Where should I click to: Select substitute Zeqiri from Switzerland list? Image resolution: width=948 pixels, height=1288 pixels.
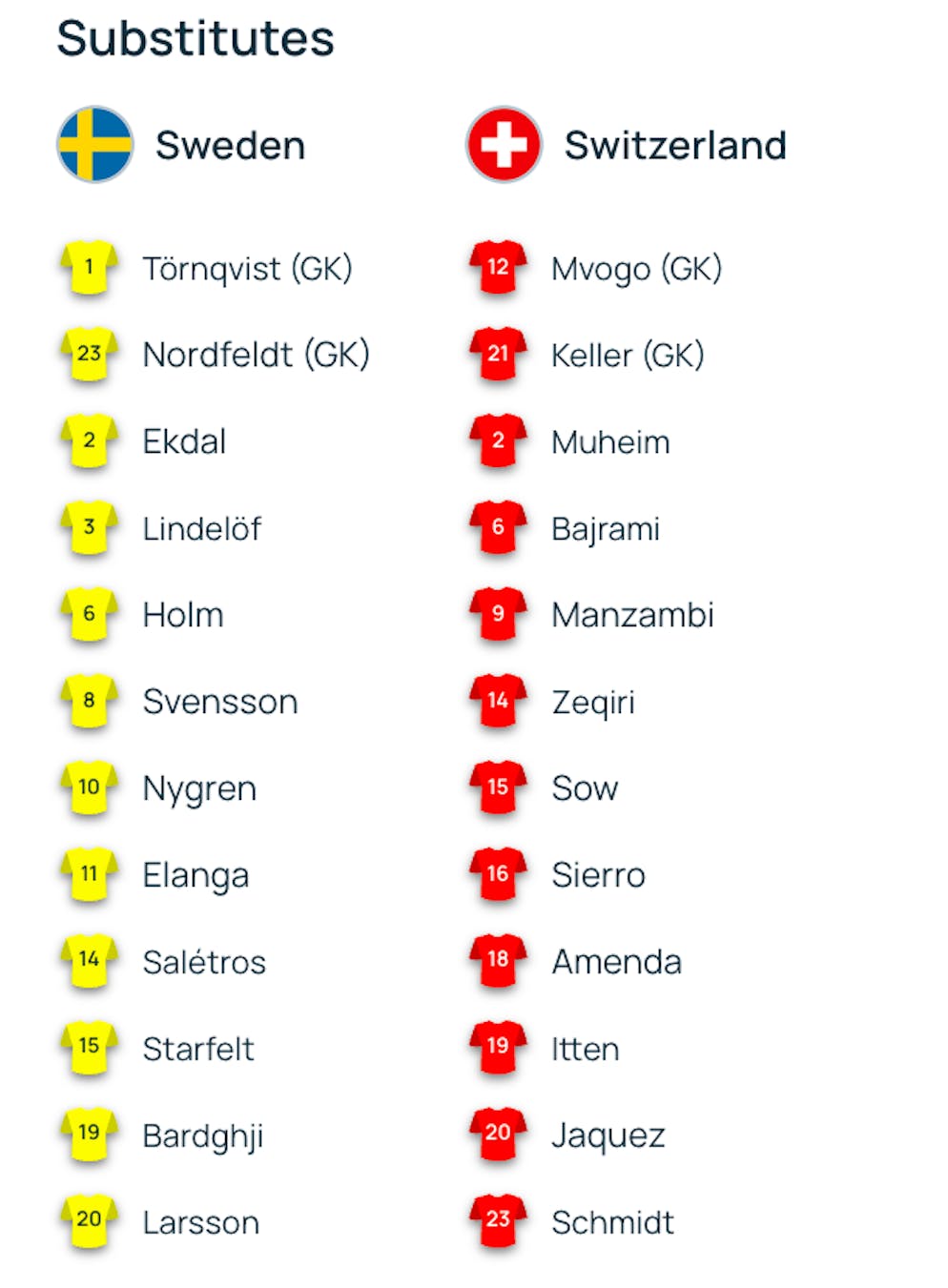click(592, 703)
